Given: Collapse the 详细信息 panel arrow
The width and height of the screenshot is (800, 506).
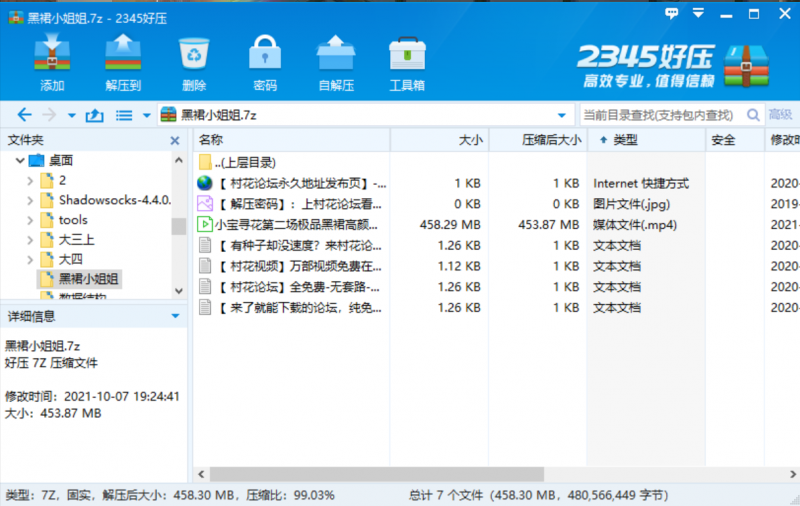Looking at the screenshot, I should [176, 316].
